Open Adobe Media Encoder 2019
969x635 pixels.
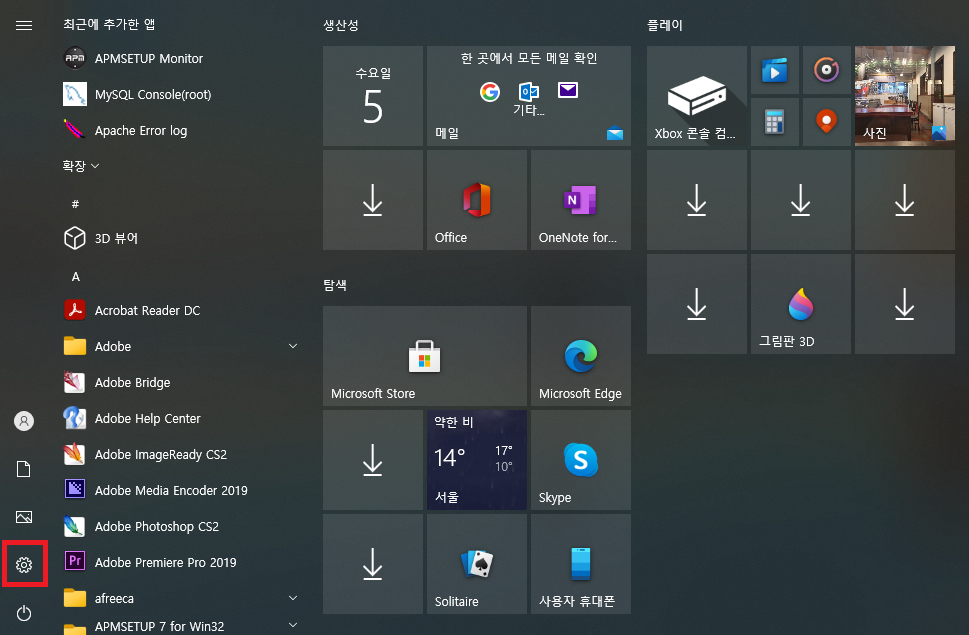(179, 490)
